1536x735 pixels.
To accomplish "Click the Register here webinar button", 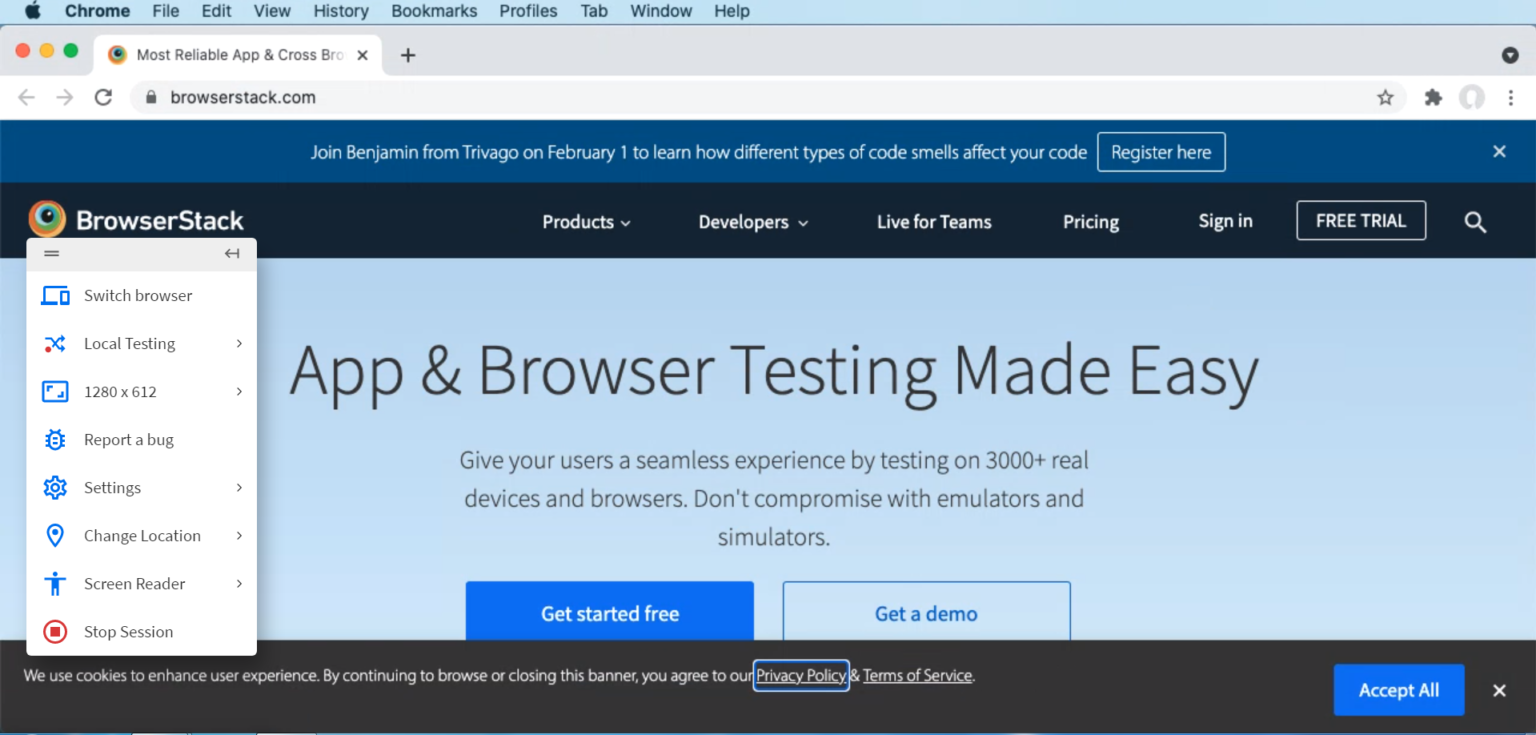I will click(x=1160, y=151).
